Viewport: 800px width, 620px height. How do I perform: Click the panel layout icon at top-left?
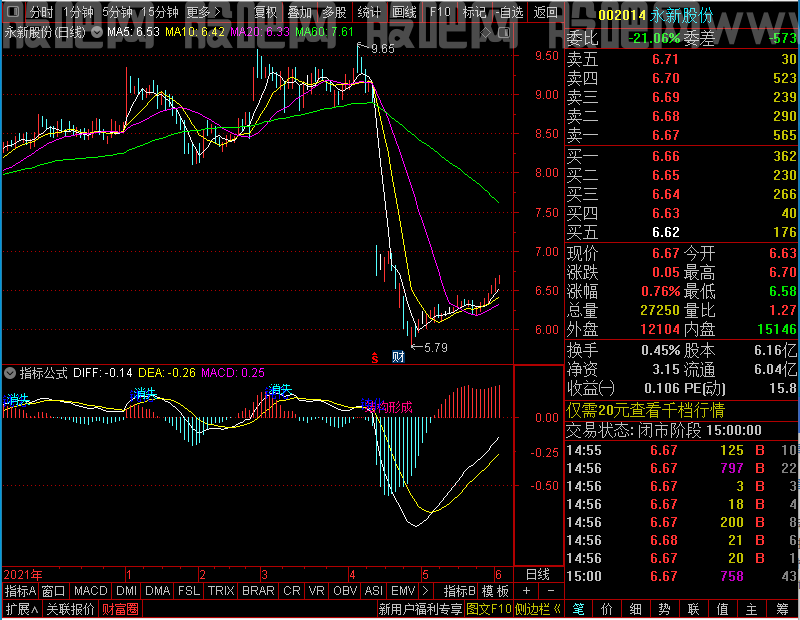point(13,11)
